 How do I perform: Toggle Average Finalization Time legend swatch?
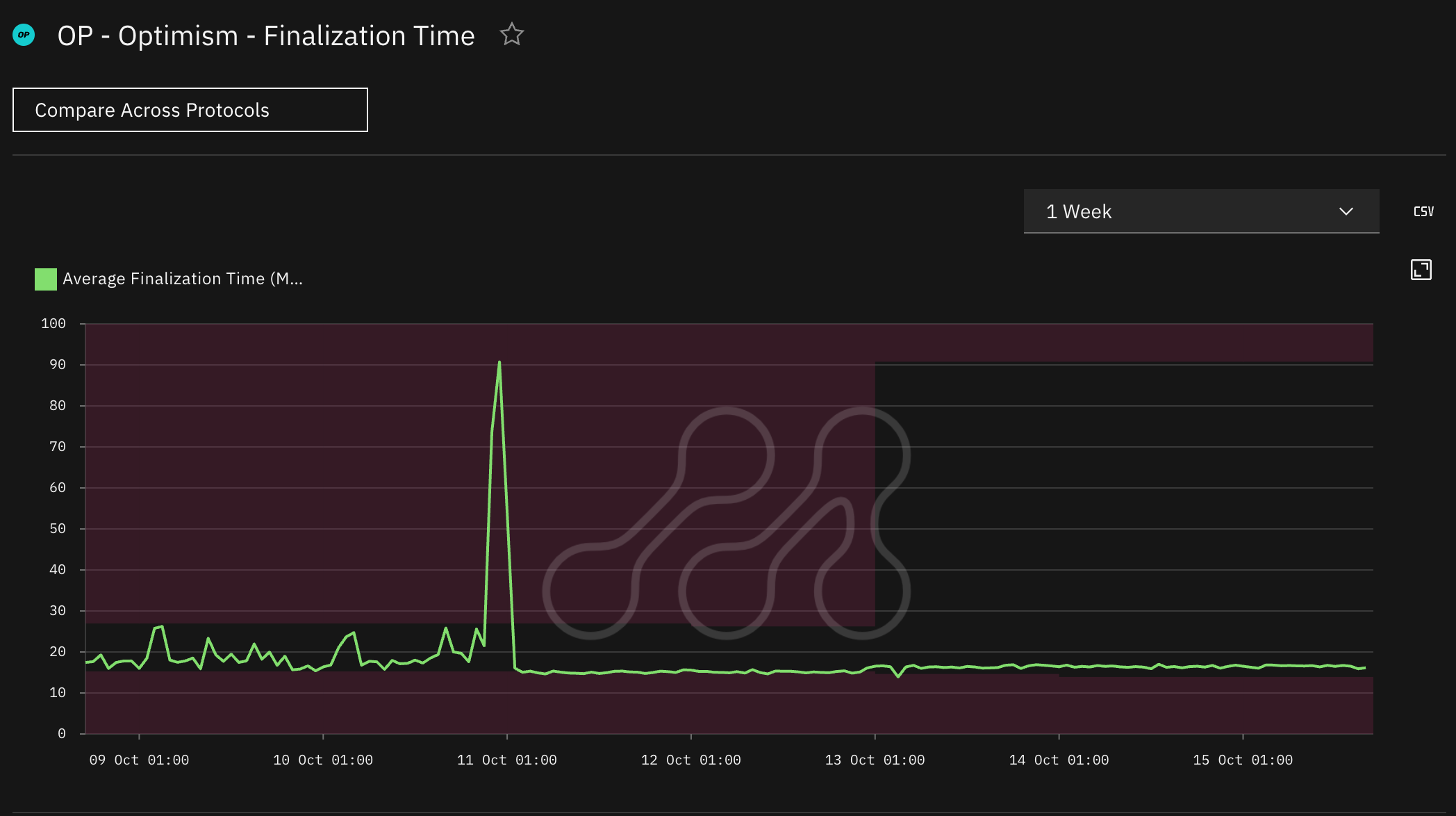[46, 279]
